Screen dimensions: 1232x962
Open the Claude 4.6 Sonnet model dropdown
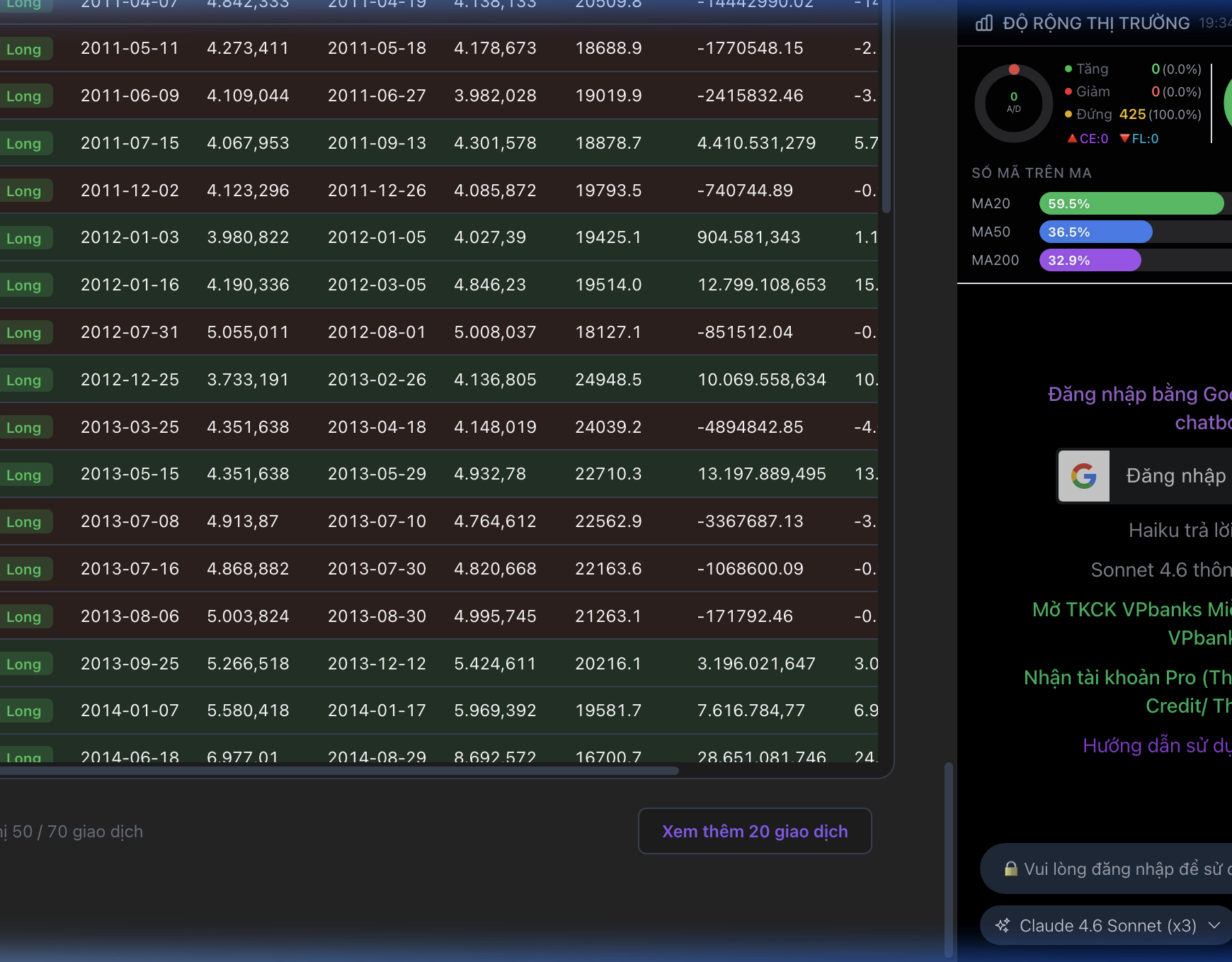click(x=1108, y=925)
